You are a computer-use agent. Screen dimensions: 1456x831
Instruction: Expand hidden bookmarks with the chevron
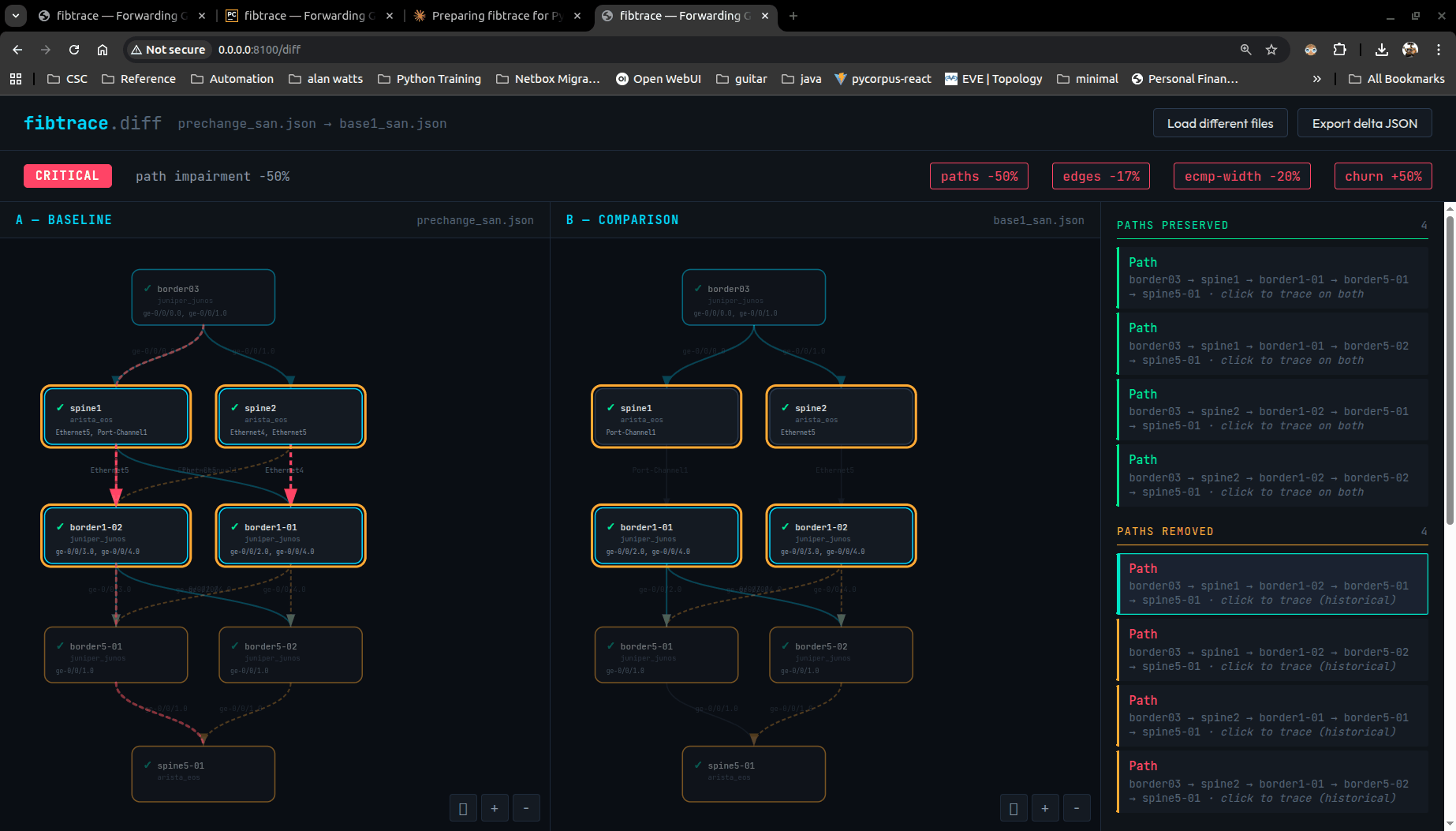point(1316,78)
